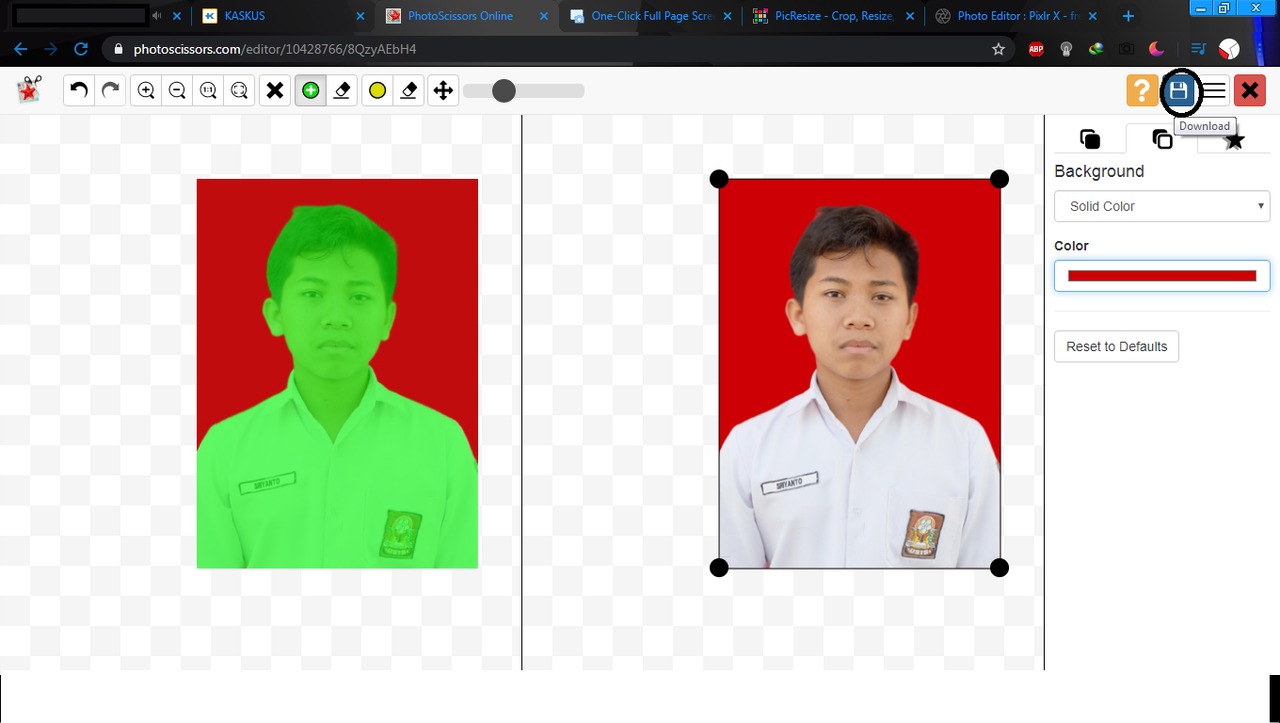Undo the last edit
The height and width of the screenshot is (723, 1280).
pyautogui.click(x=79, y=91)
